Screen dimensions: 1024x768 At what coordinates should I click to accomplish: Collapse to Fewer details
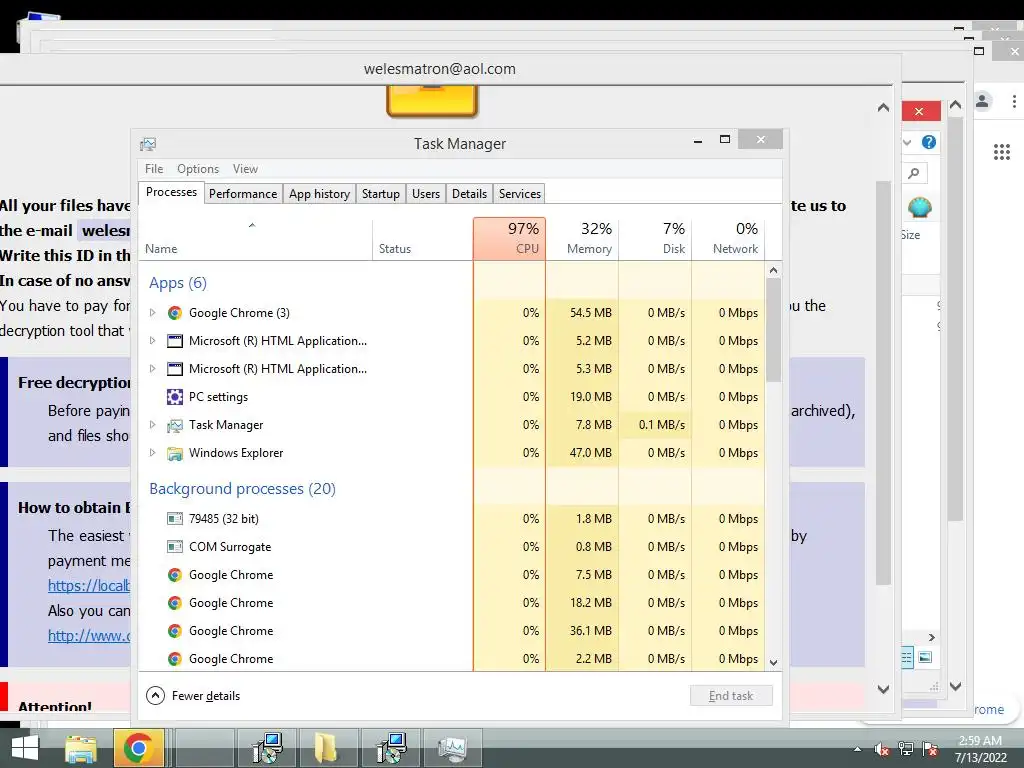point(193,696)
